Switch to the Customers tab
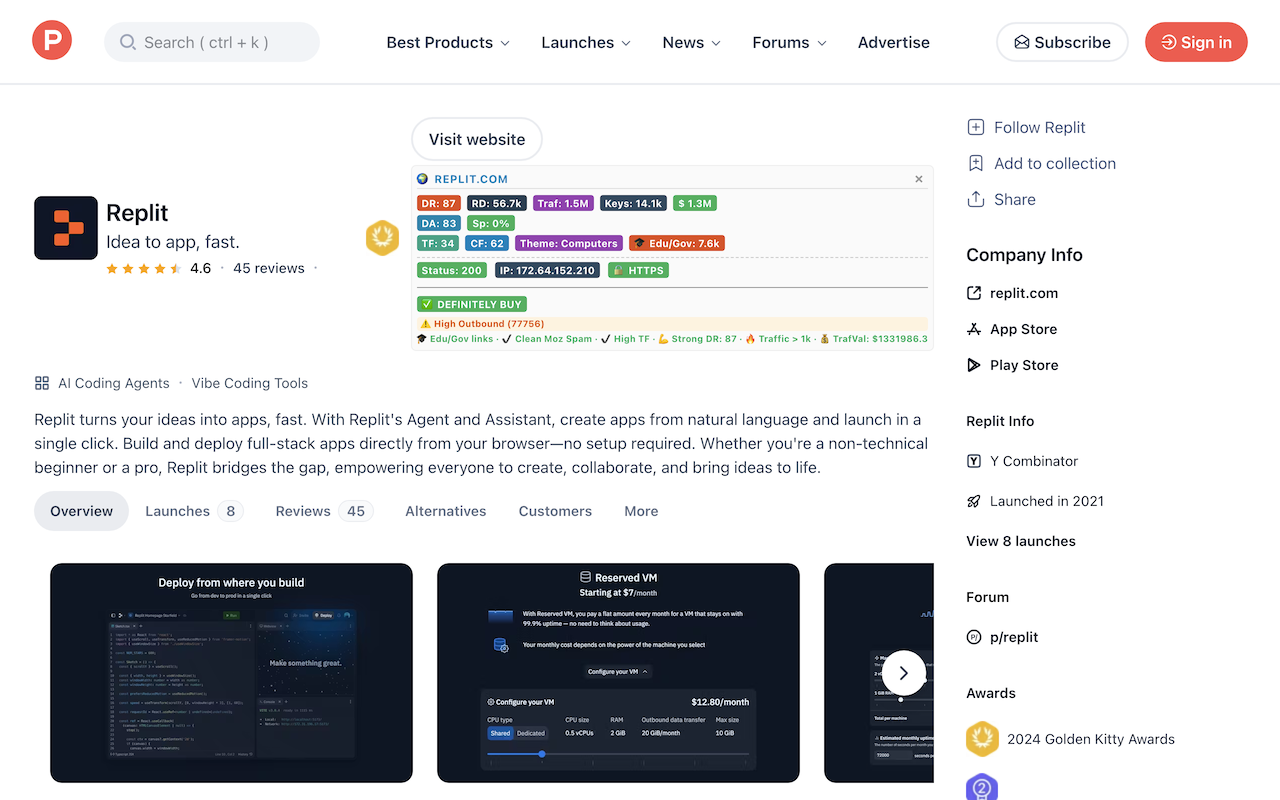 [555, 511]
